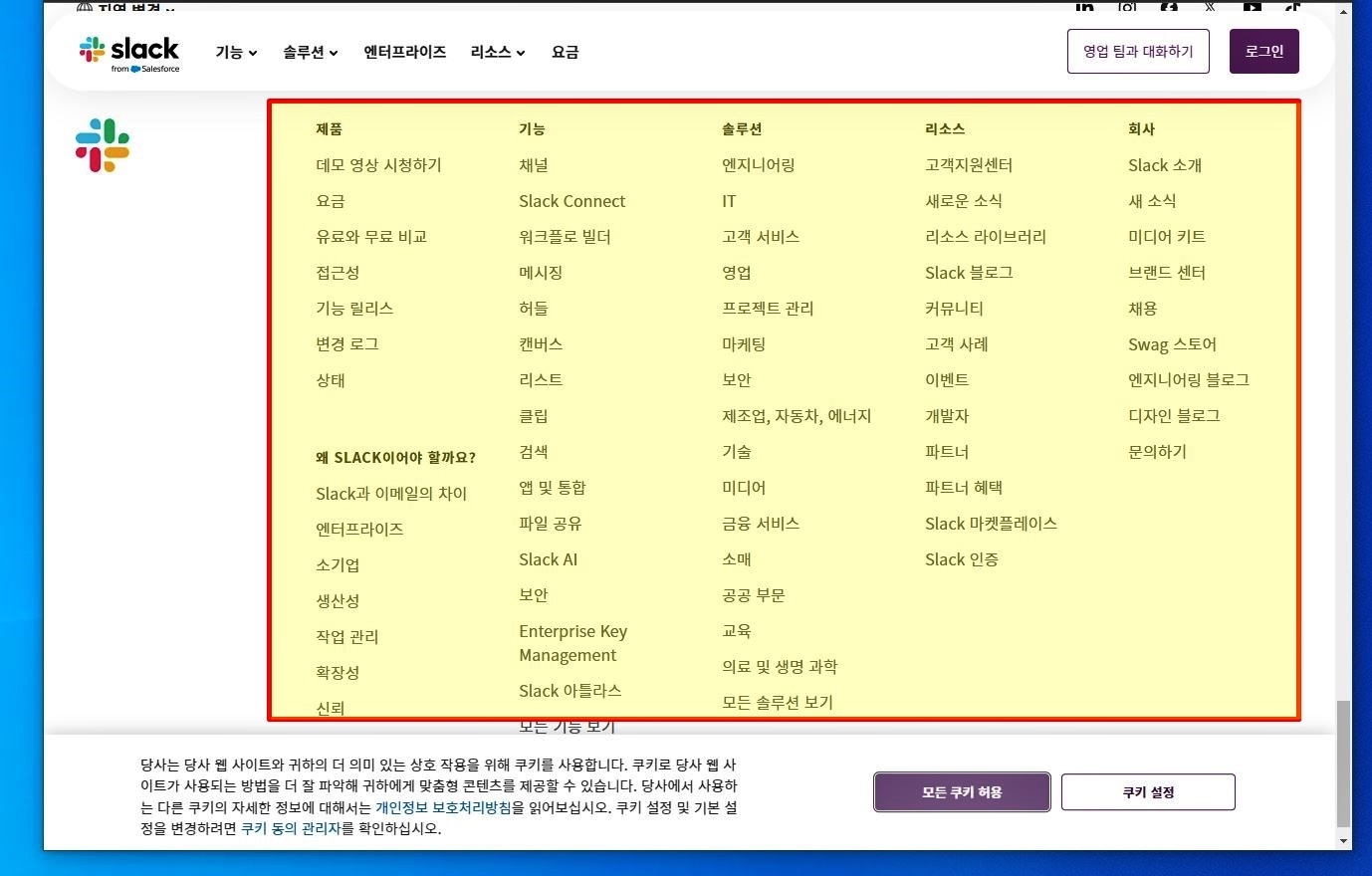Open Slack과 이메일의 차이 link
This screenshot has width=1372, height=876.
pos(391,494)
